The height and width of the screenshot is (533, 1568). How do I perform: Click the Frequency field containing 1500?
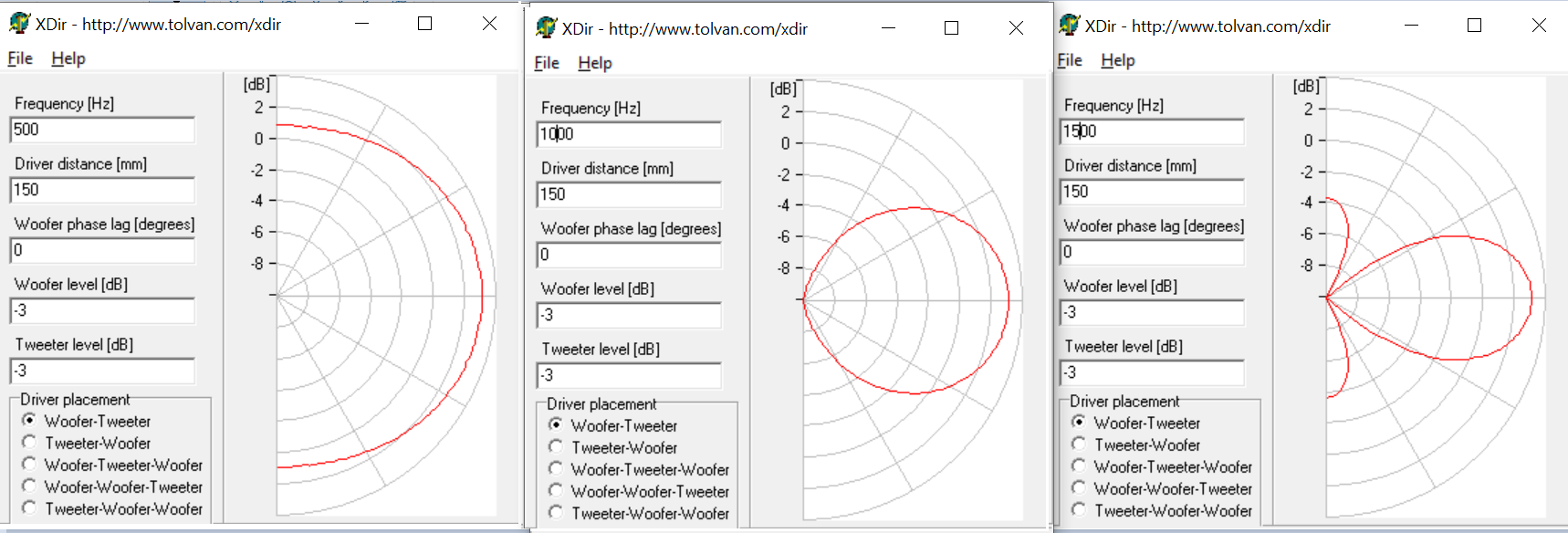[1152, 131]
